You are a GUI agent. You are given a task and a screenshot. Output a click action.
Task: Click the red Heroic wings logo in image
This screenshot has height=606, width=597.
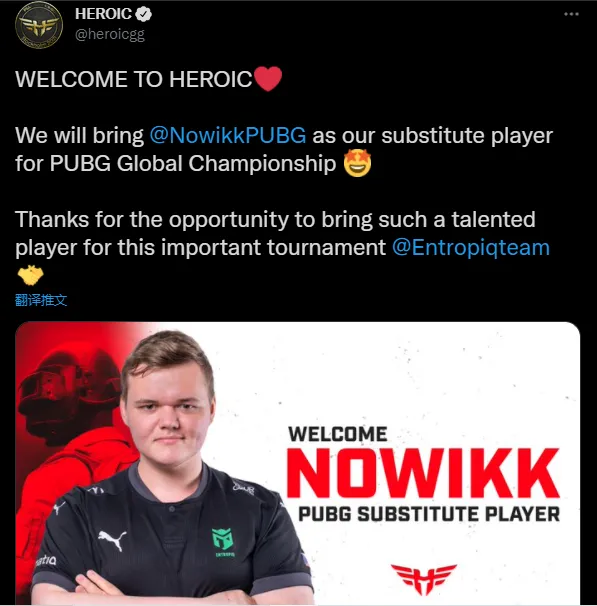click(x=424, y=578)
